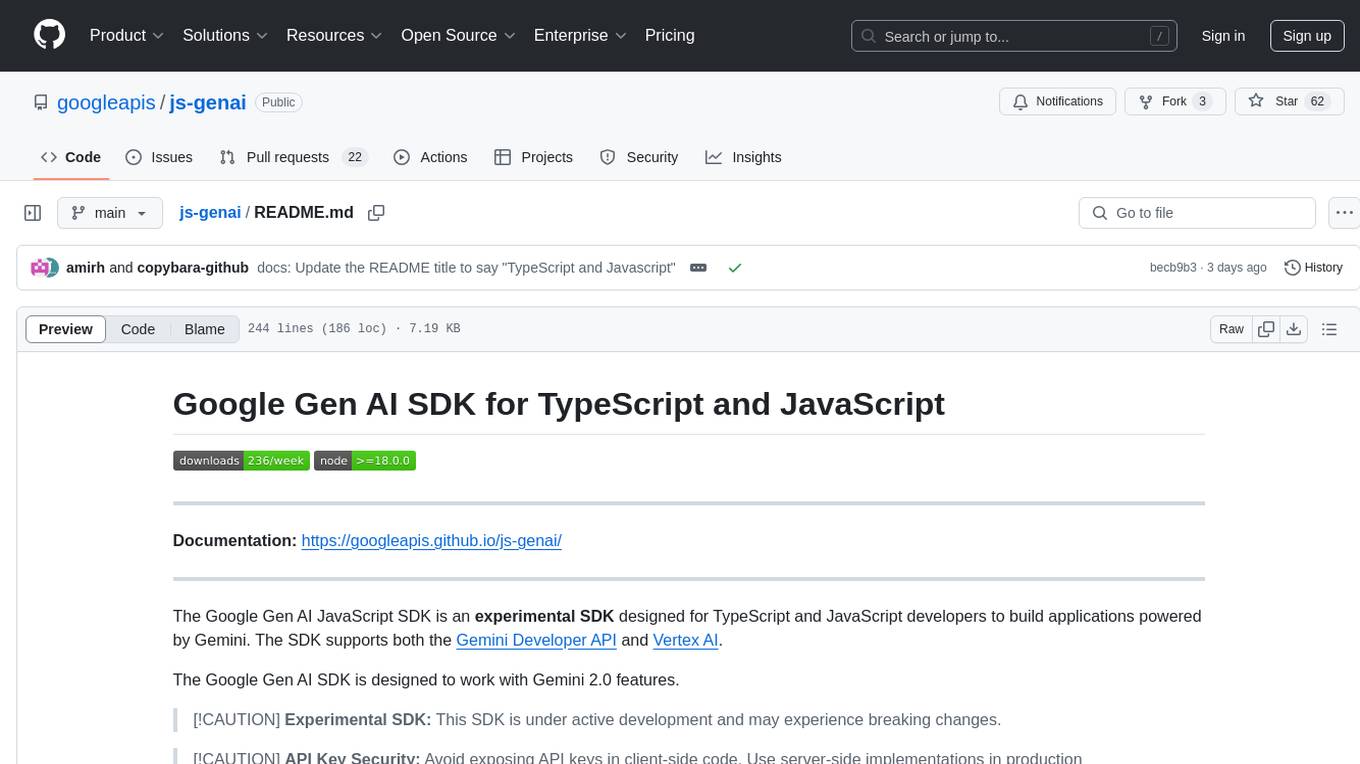Open the more file actions menu
The width and height of the screenshot is (1360, 764).
click(x=1344, y=213)
